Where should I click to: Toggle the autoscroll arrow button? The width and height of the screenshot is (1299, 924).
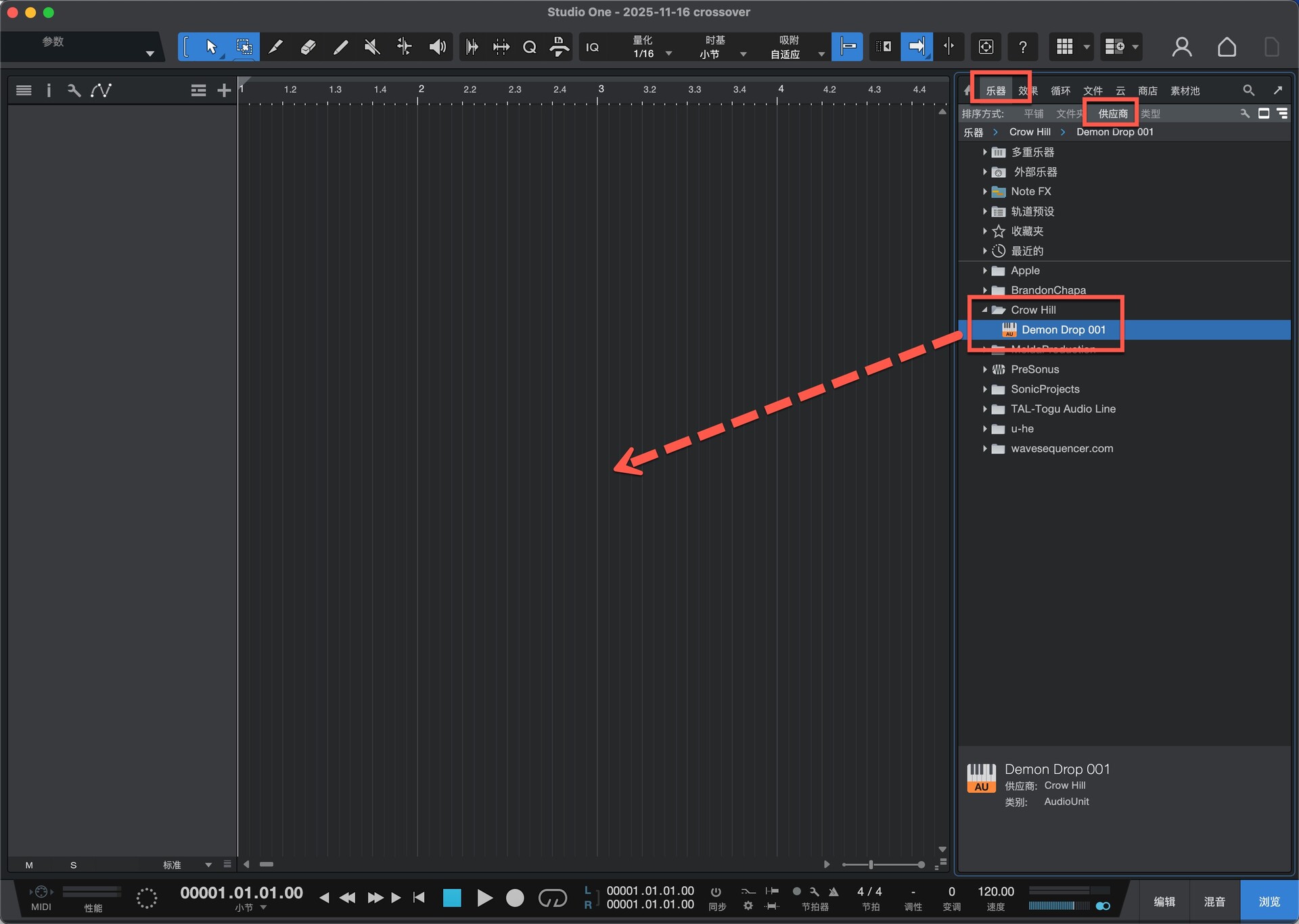coord(916,47)
